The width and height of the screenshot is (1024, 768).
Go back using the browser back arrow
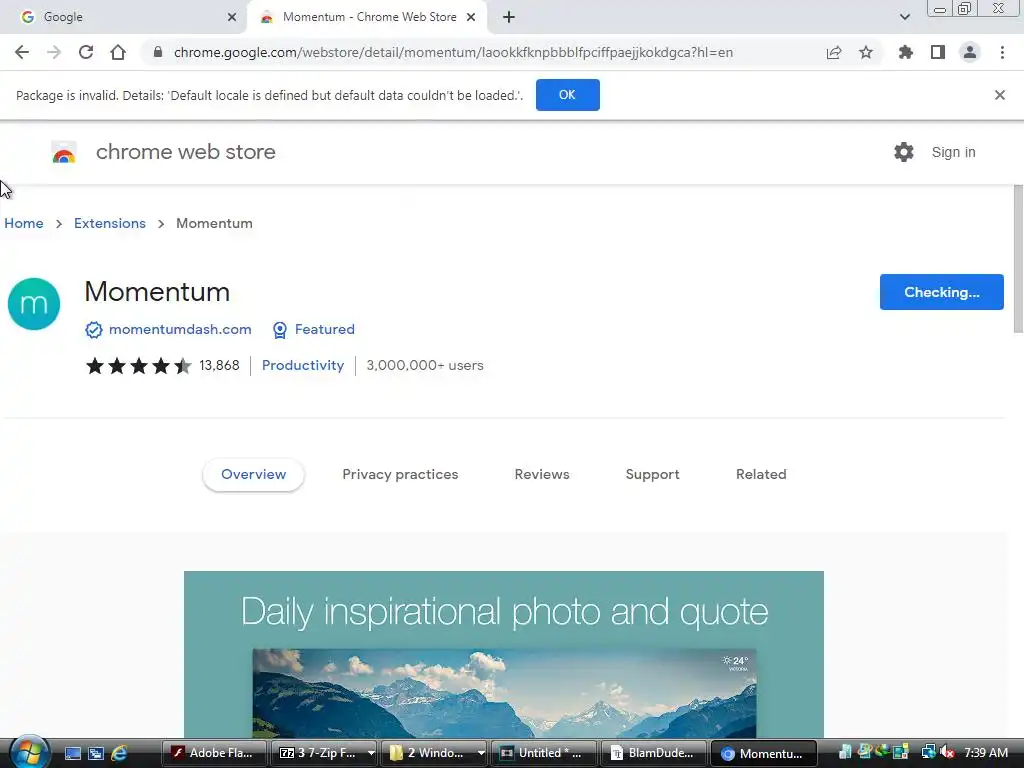(22, 52)
